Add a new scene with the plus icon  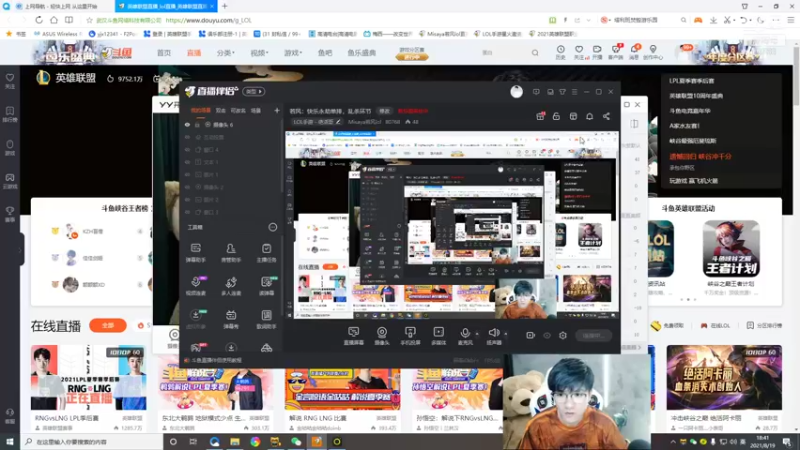pyautogui.click(x=277, y=110)
